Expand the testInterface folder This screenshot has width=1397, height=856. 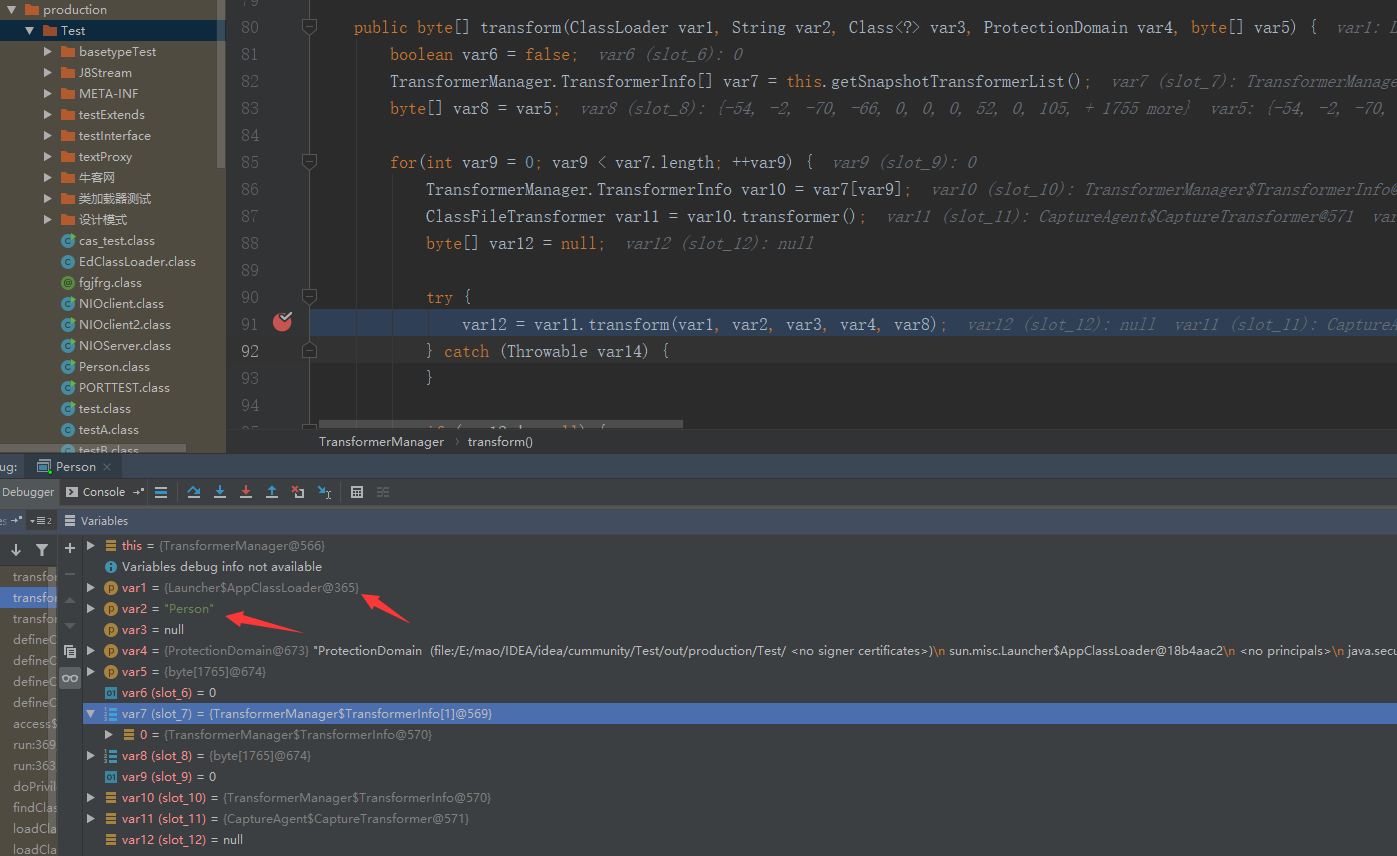(x=48, y=136)
